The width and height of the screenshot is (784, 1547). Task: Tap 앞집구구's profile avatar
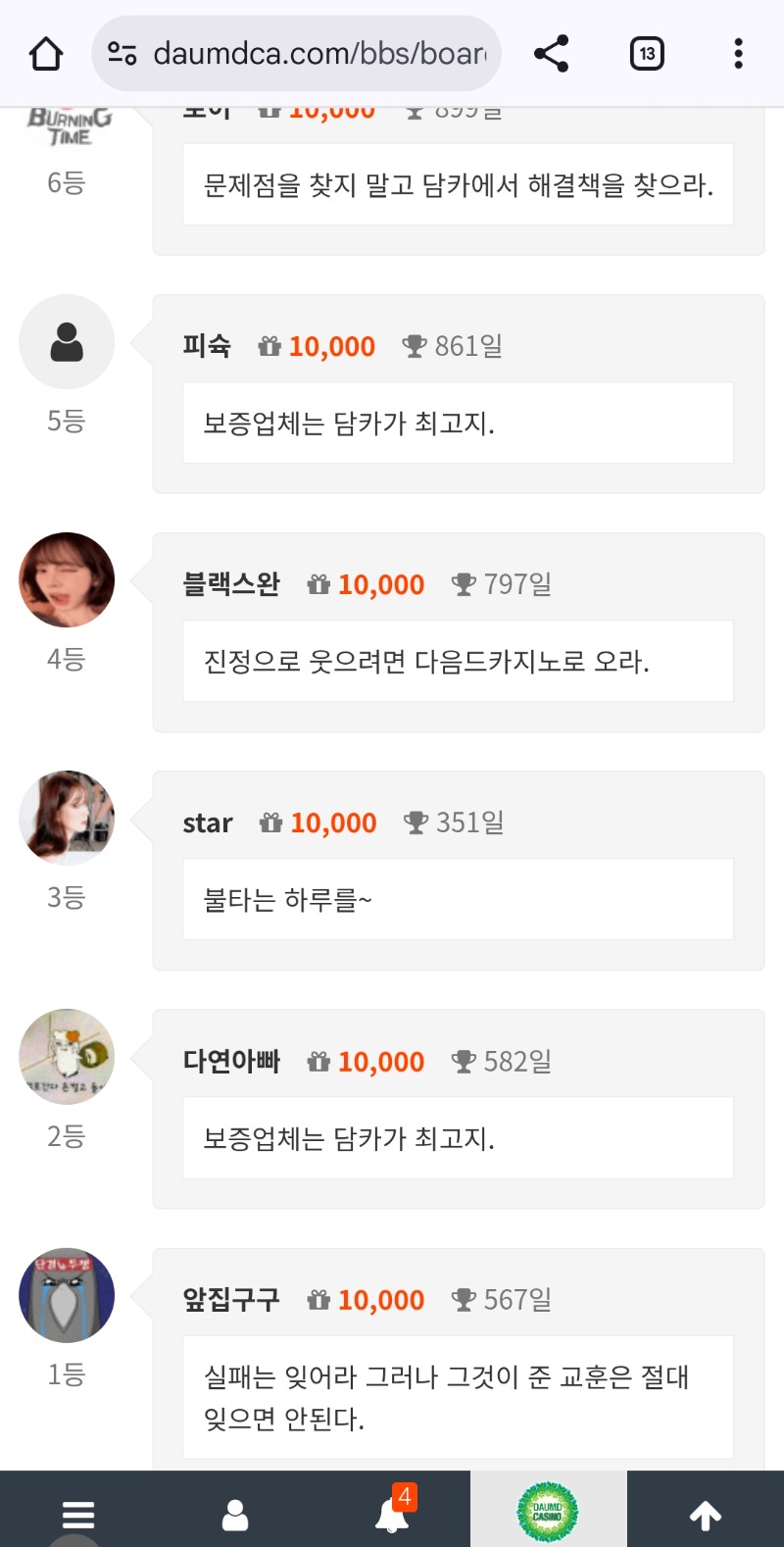(x=67, y=1295)
